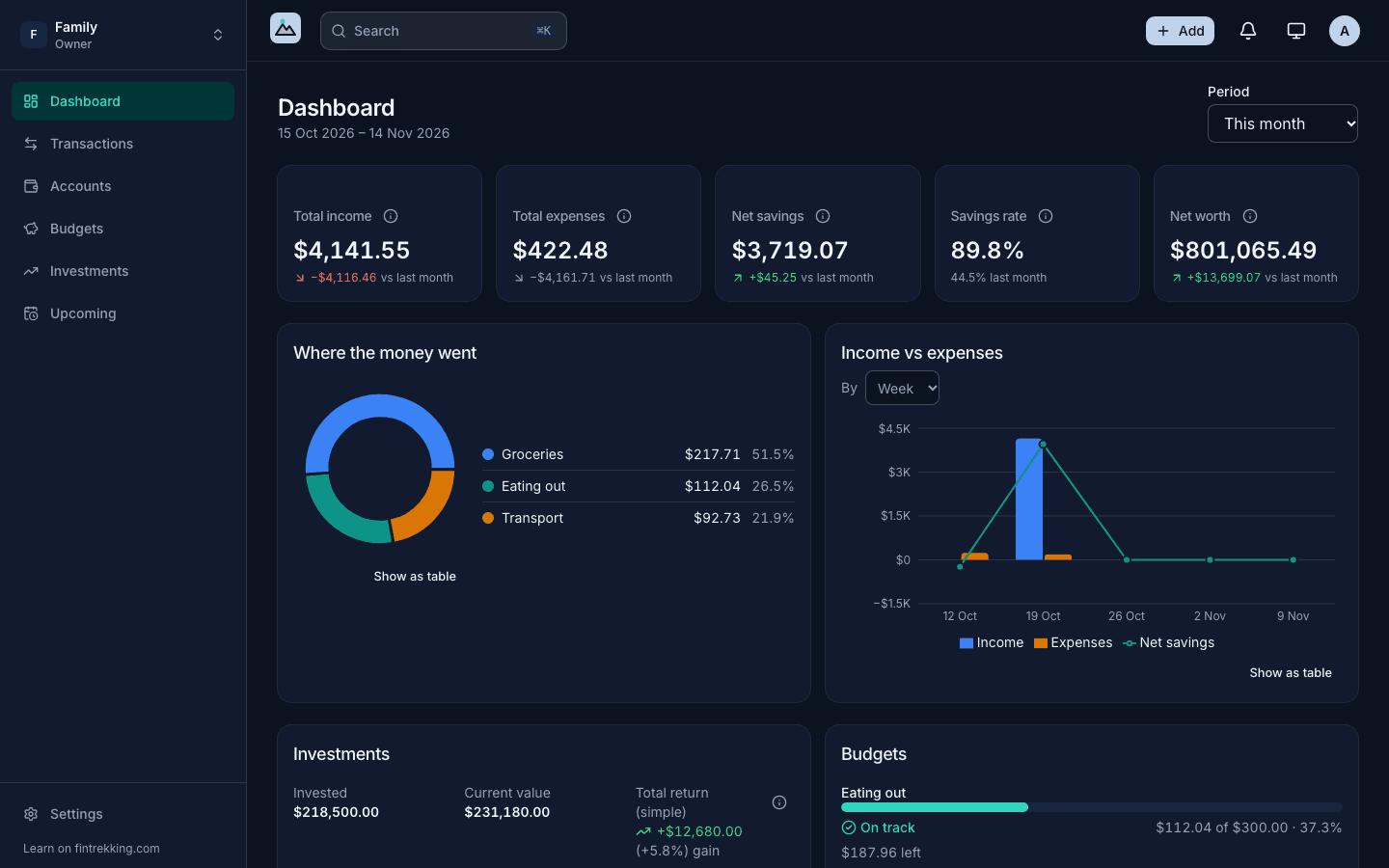Open Learn on fintrekking.com link
This screenshot has height=868, width=1389.
point(92,849)
